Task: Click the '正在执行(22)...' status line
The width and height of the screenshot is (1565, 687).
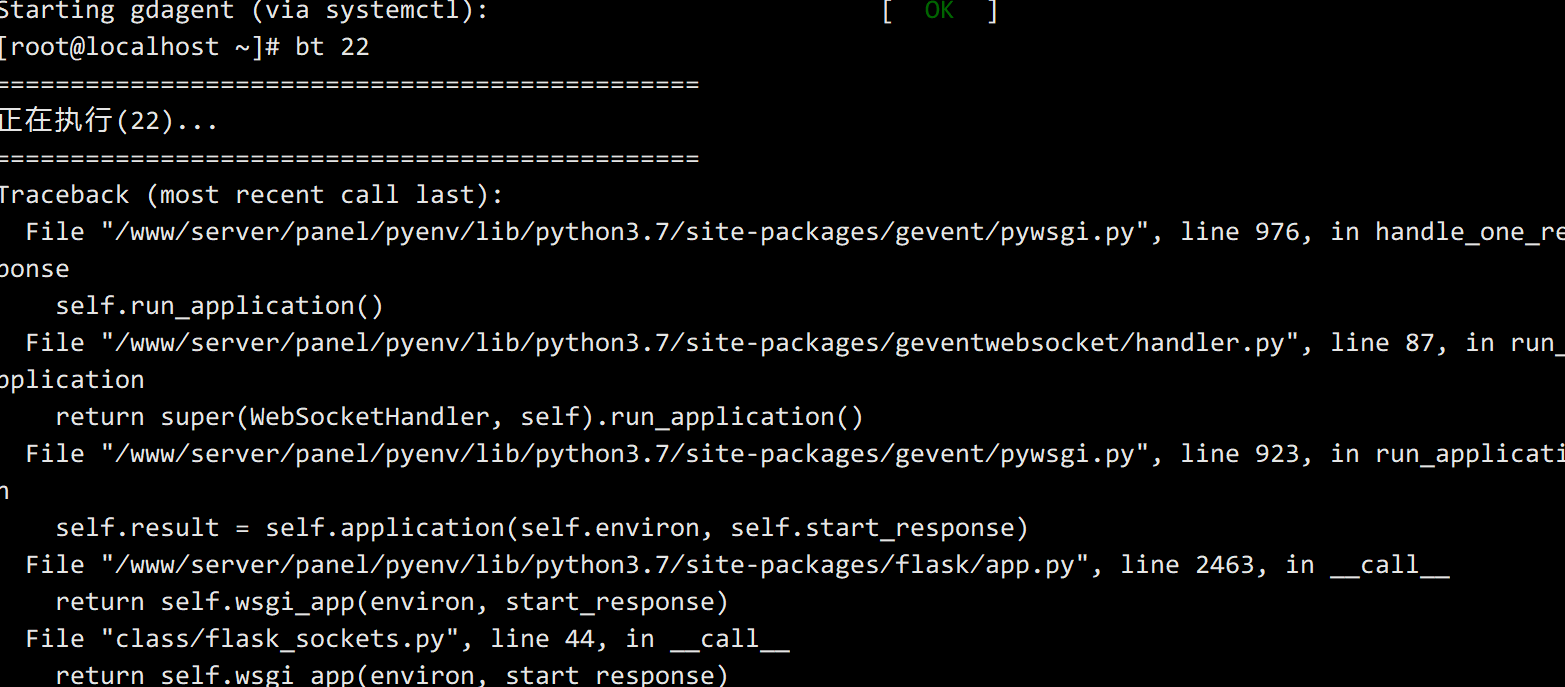Action: click(108, 121)
